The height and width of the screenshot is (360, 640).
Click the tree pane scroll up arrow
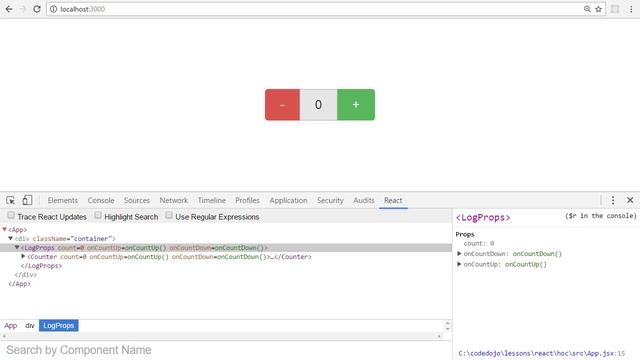[x=447, y=323]
